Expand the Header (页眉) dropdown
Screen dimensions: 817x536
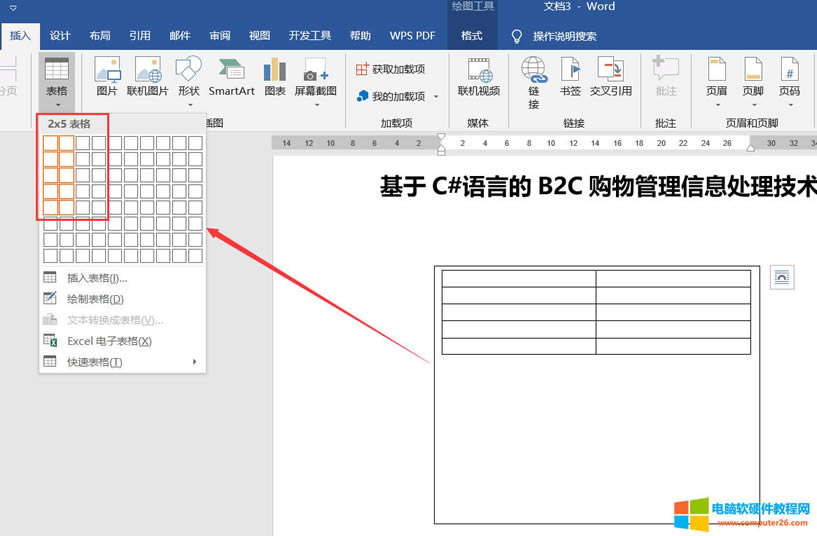click(x=716, y=78)
